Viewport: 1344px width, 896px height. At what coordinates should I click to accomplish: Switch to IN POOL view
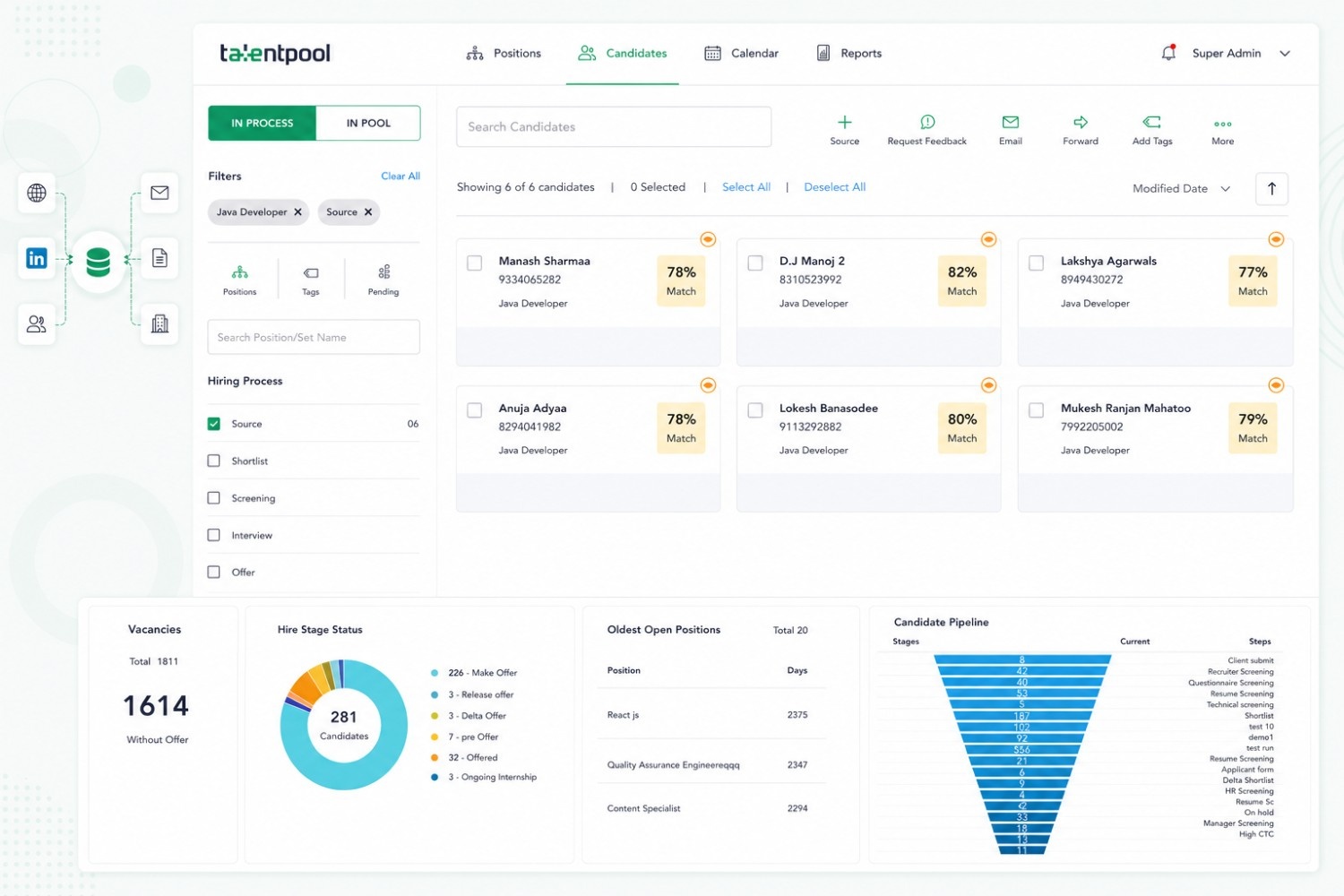pos(368,123)
